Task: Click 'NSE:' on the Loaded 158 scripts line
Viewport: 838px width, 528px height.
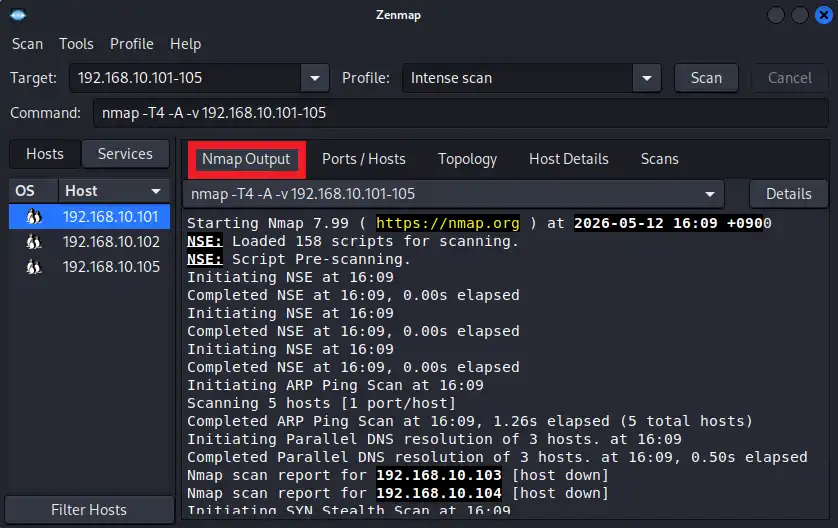Action: 205,241
